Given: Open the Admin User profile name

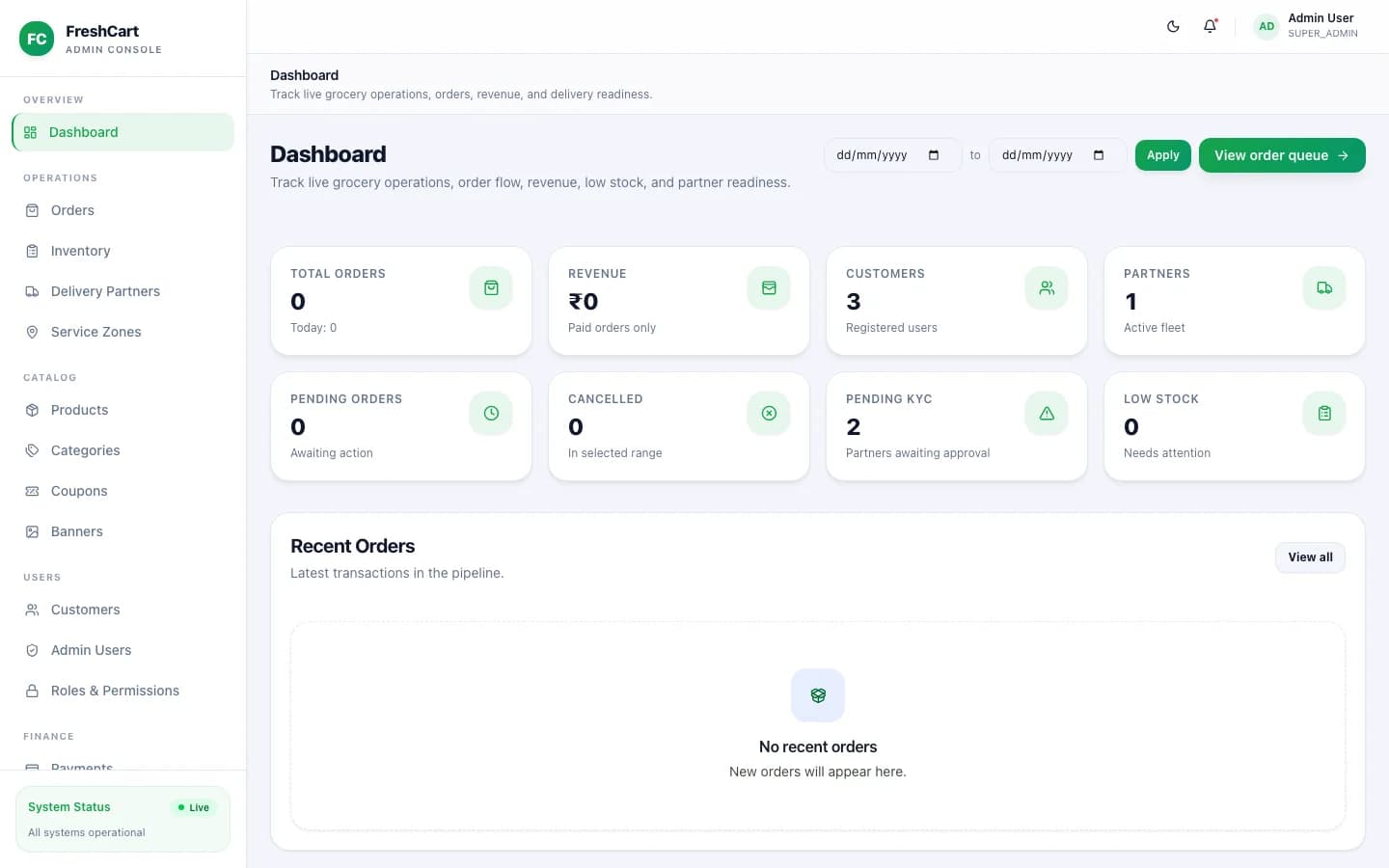Looking at the screenshot, I should tap(1321, 18).
